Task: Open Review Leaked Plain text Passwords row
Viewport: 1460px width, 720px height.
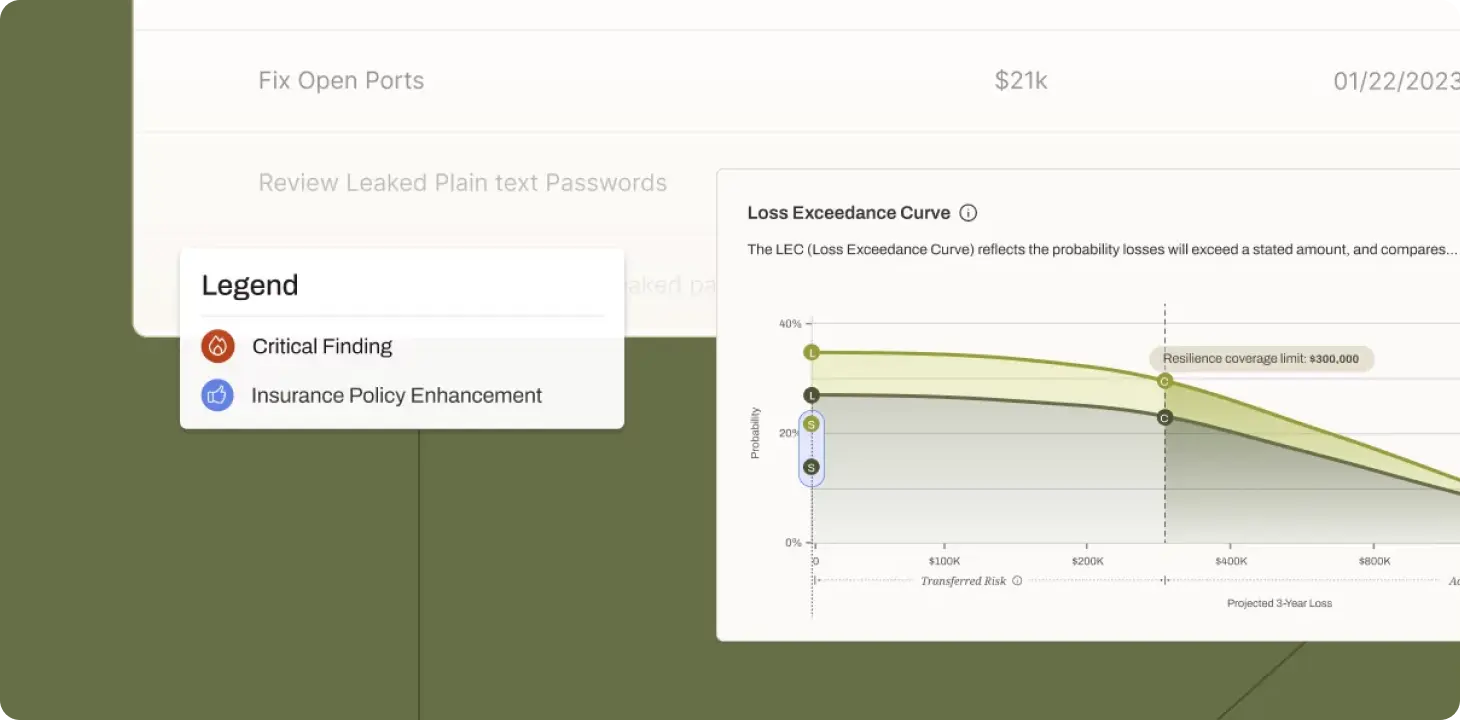Action: point(462,183)
